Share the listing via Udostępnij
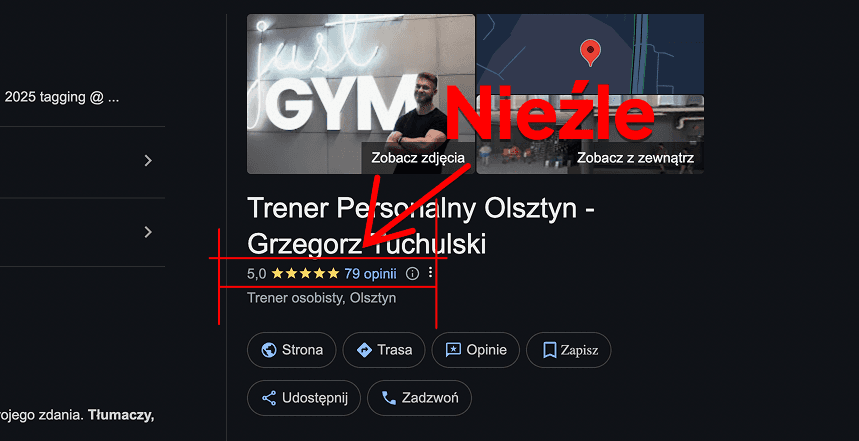This screenshot has width=859, height=441. coord(304,398)
